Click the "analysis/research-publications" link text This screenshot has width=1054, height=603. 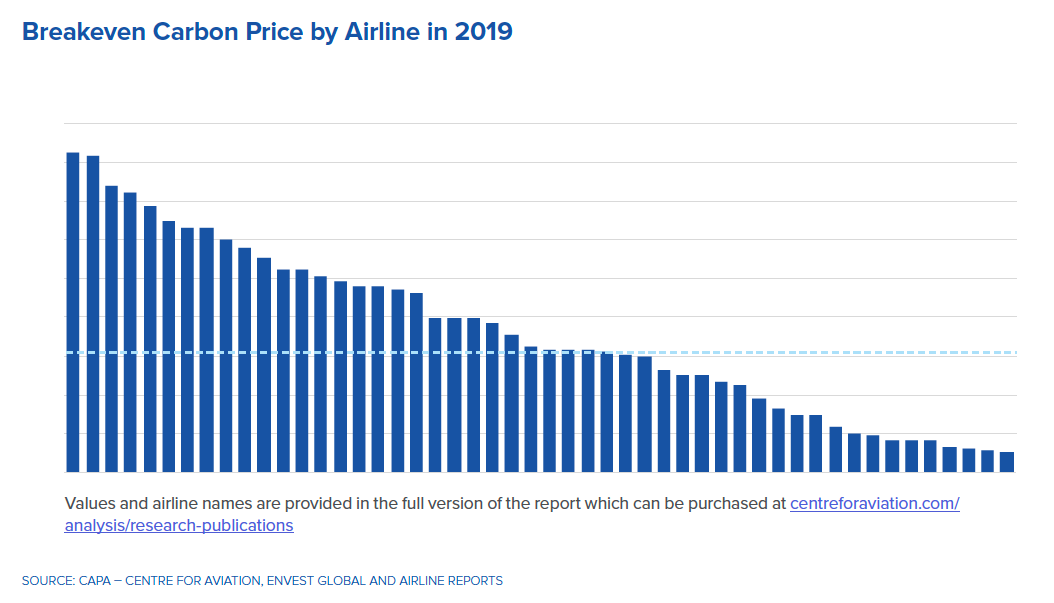[179, 525]
